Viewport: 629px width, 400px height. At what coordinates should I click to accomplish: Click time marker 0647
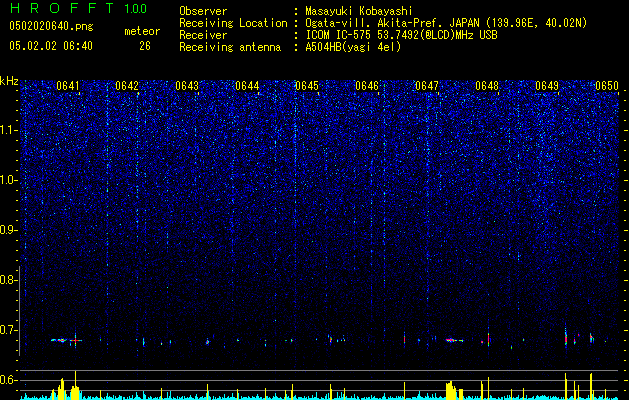427,86
